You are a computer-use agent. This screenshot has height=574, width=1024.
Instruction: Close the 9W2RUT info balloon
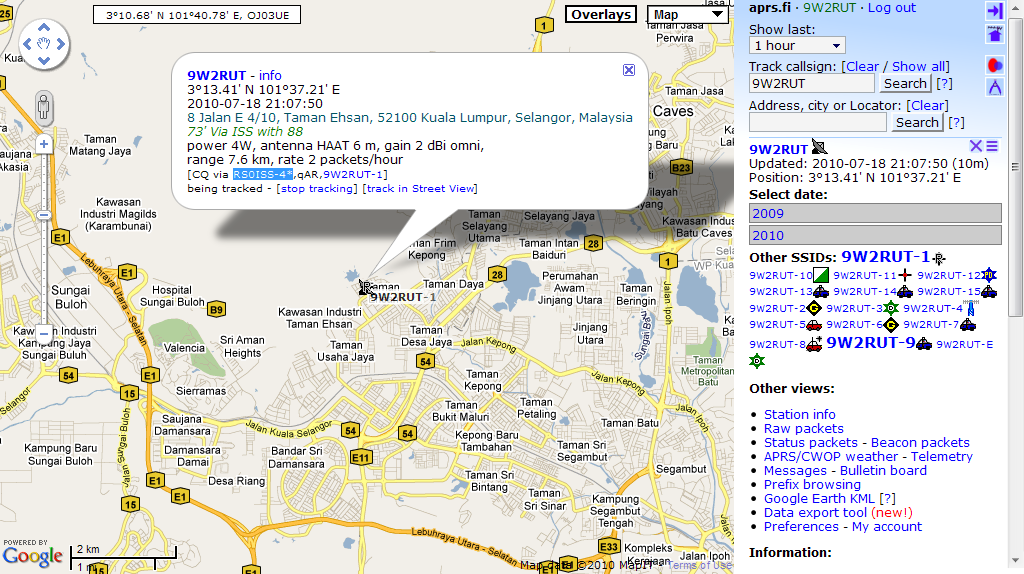coord(629,70)
